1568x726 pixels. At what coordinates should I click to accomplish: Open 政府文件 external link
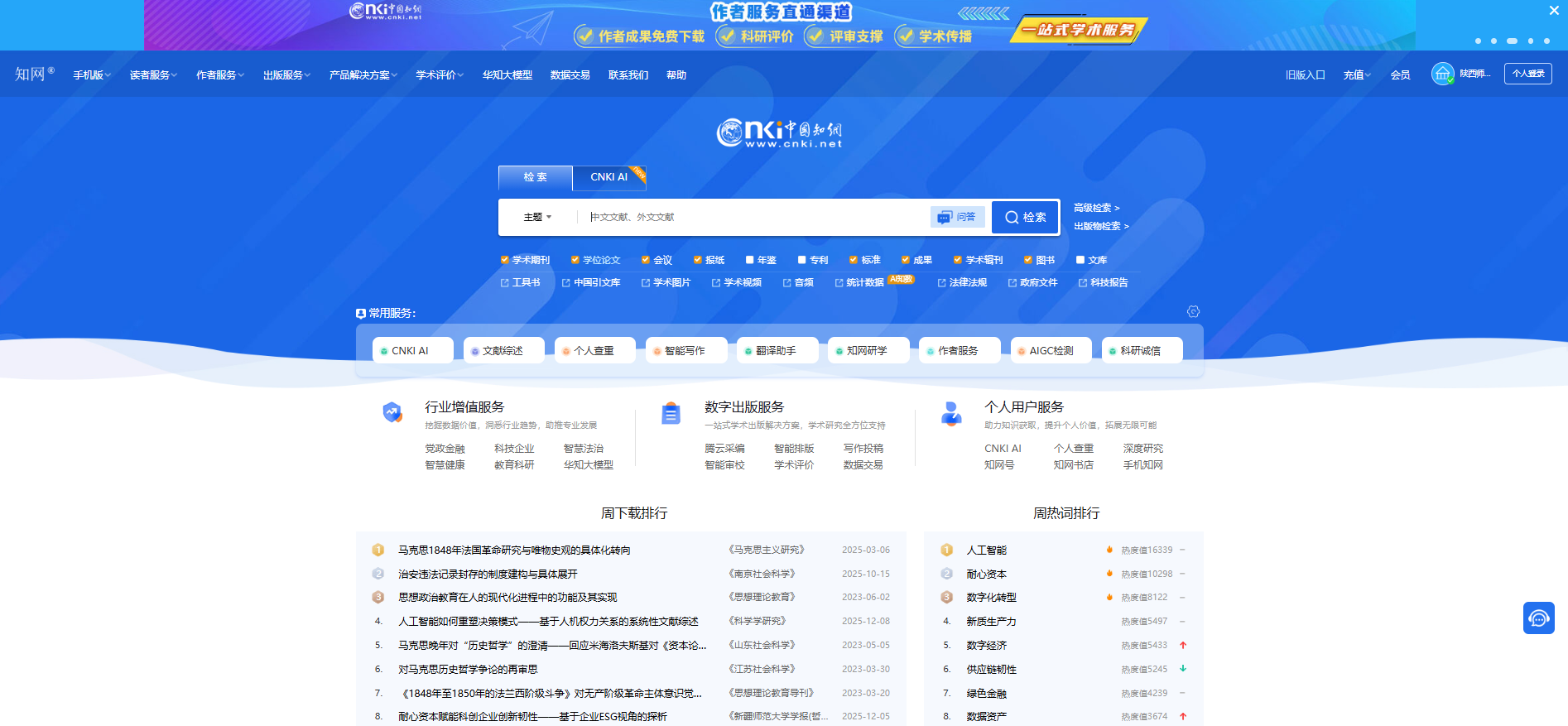1032,282
